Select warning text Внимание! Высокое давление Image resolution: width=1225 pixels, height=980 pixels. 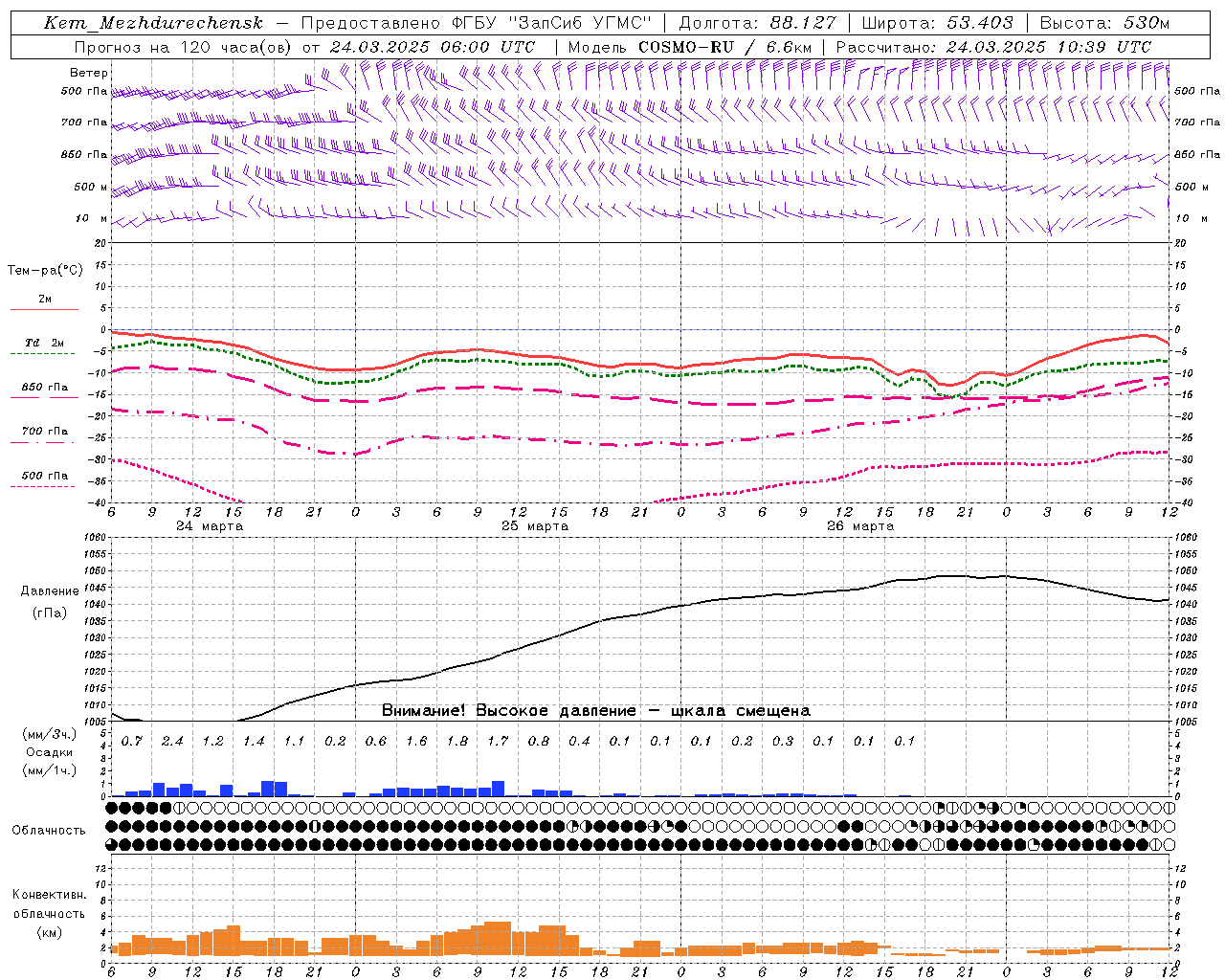(509, 711)
